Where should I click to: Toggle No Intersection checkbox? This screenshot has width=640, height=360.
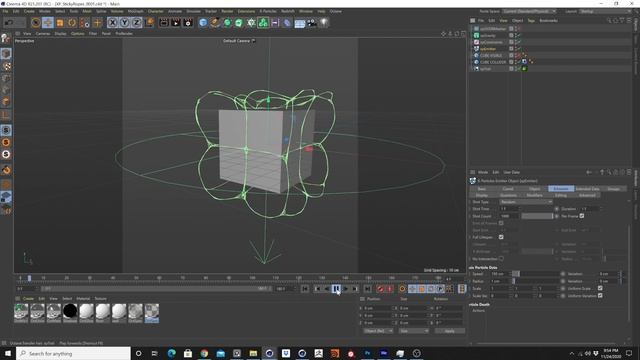point(501,259)
